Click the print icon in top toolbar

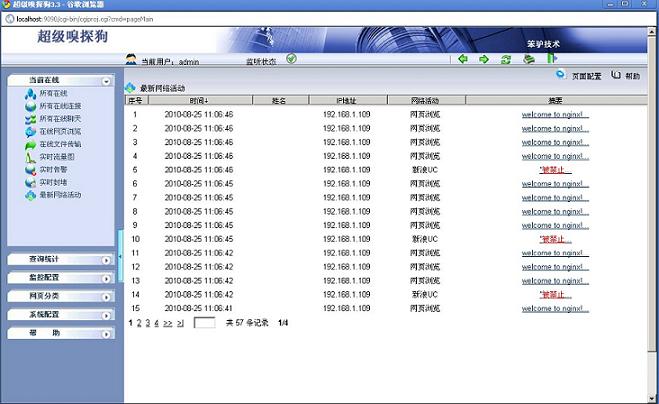528,59
